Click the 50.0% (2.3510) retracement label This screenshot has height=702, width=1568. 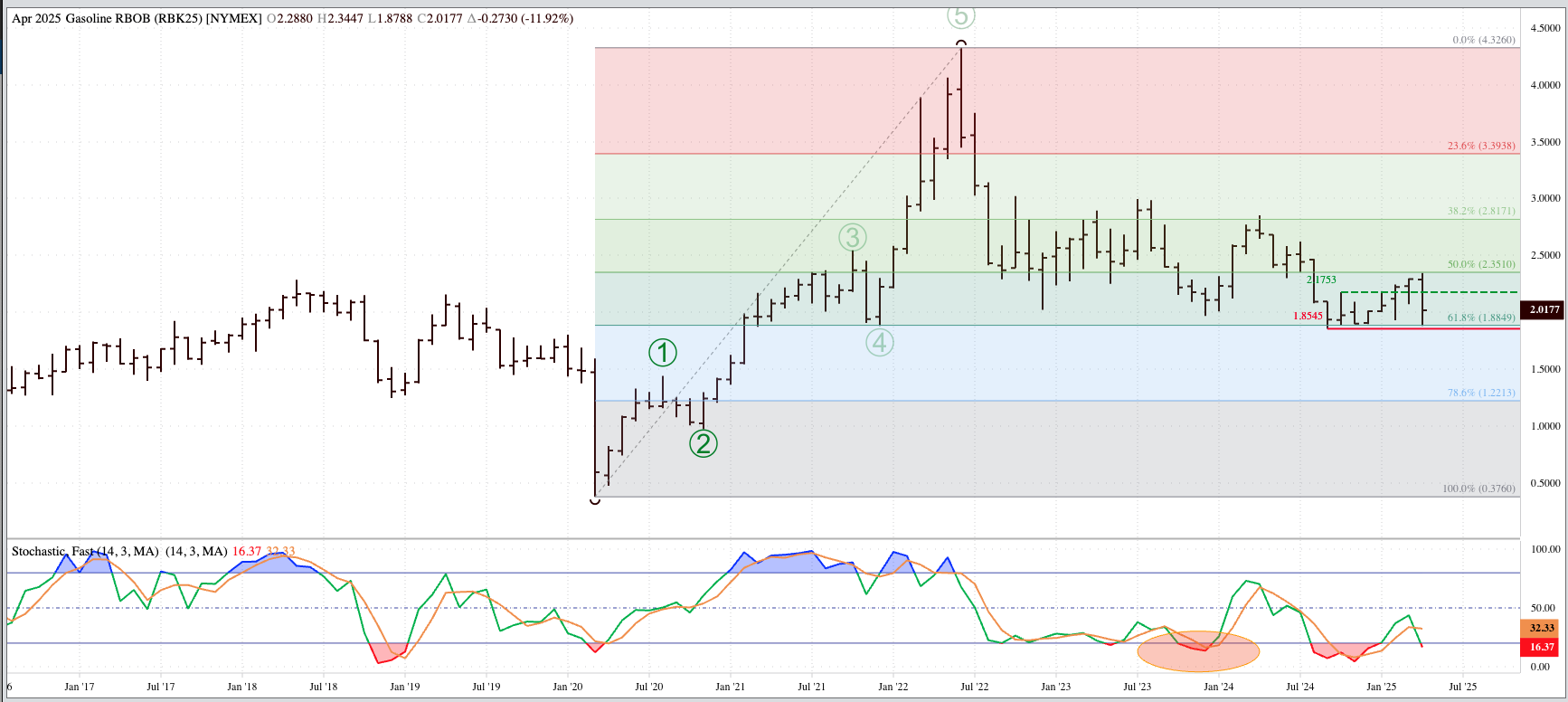point(1480,264)
